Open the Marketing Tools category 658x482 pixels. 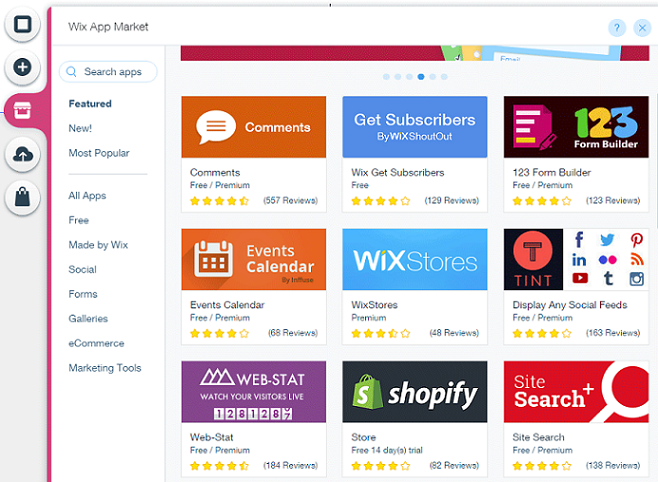(x=104, y=368)
